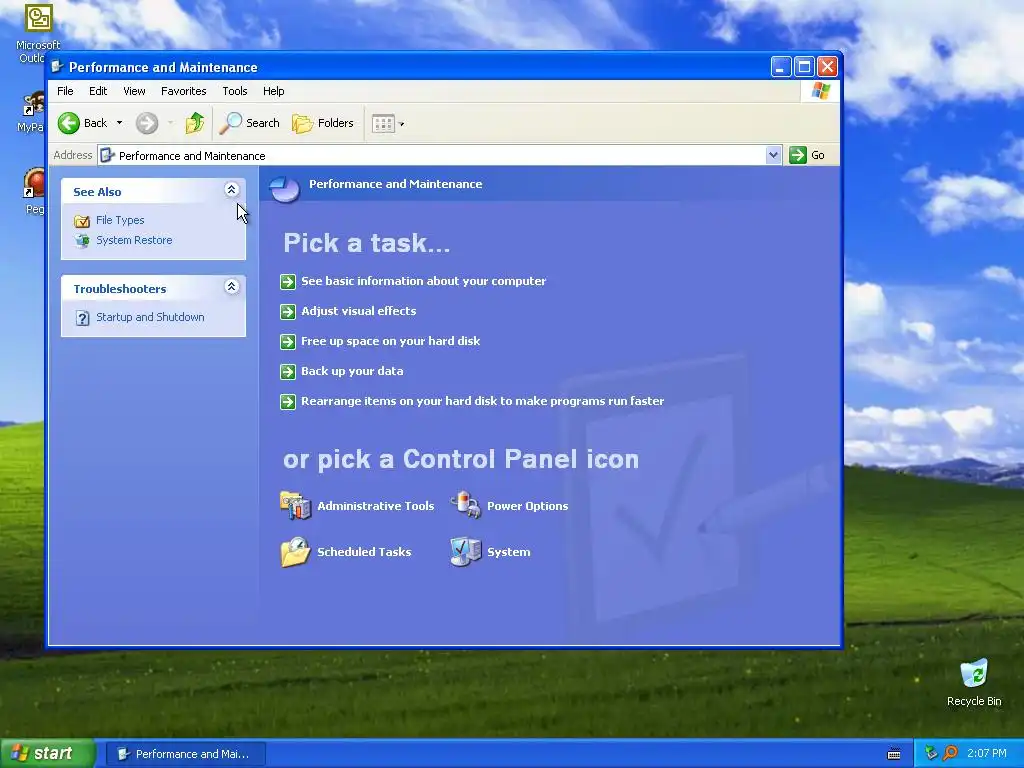Click the green Go arrow icon
The width and height of the screenshot is (1024, 768).
coord(797,155)
